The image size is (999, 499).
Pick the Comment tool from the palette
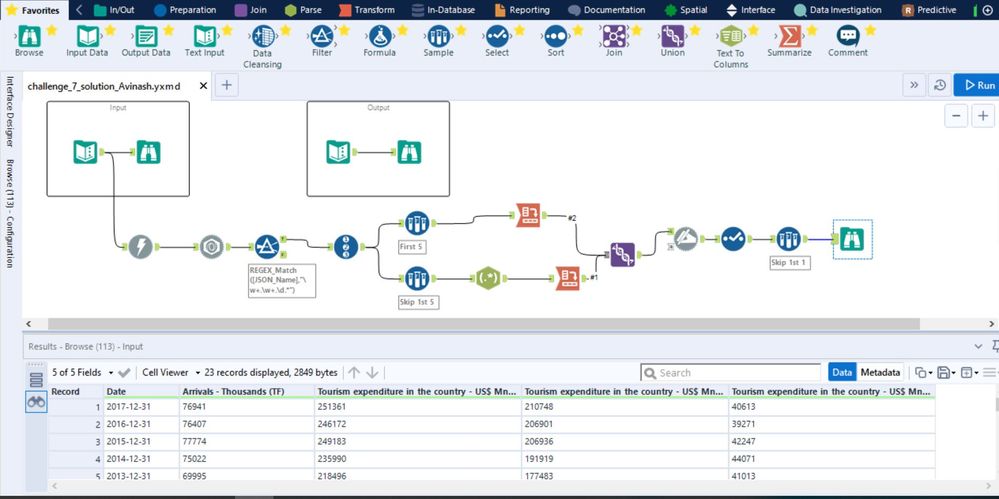pos(847,36)
